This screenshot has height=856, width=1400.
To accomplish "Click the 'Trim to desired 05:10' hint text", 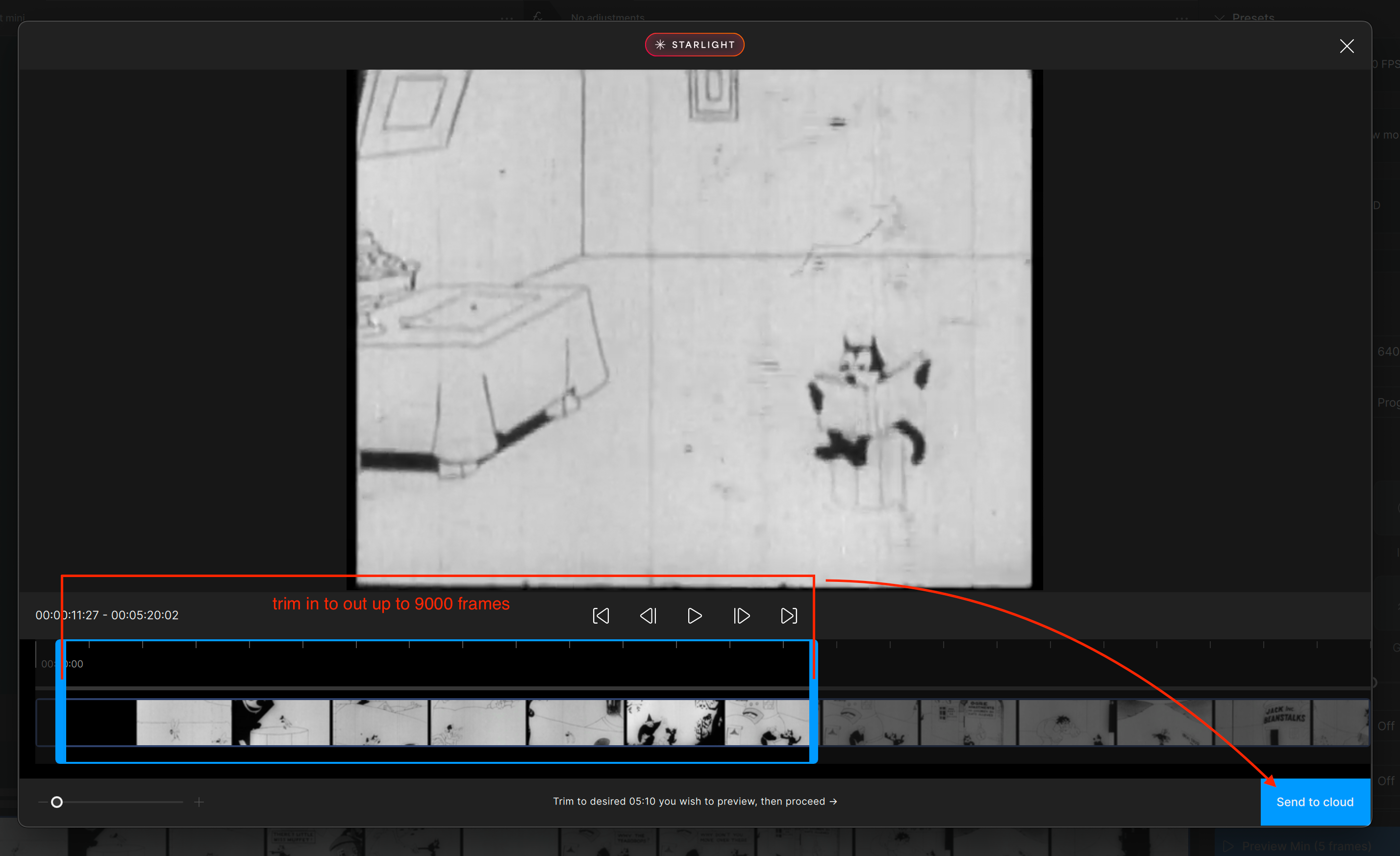I will coord(694,801).
